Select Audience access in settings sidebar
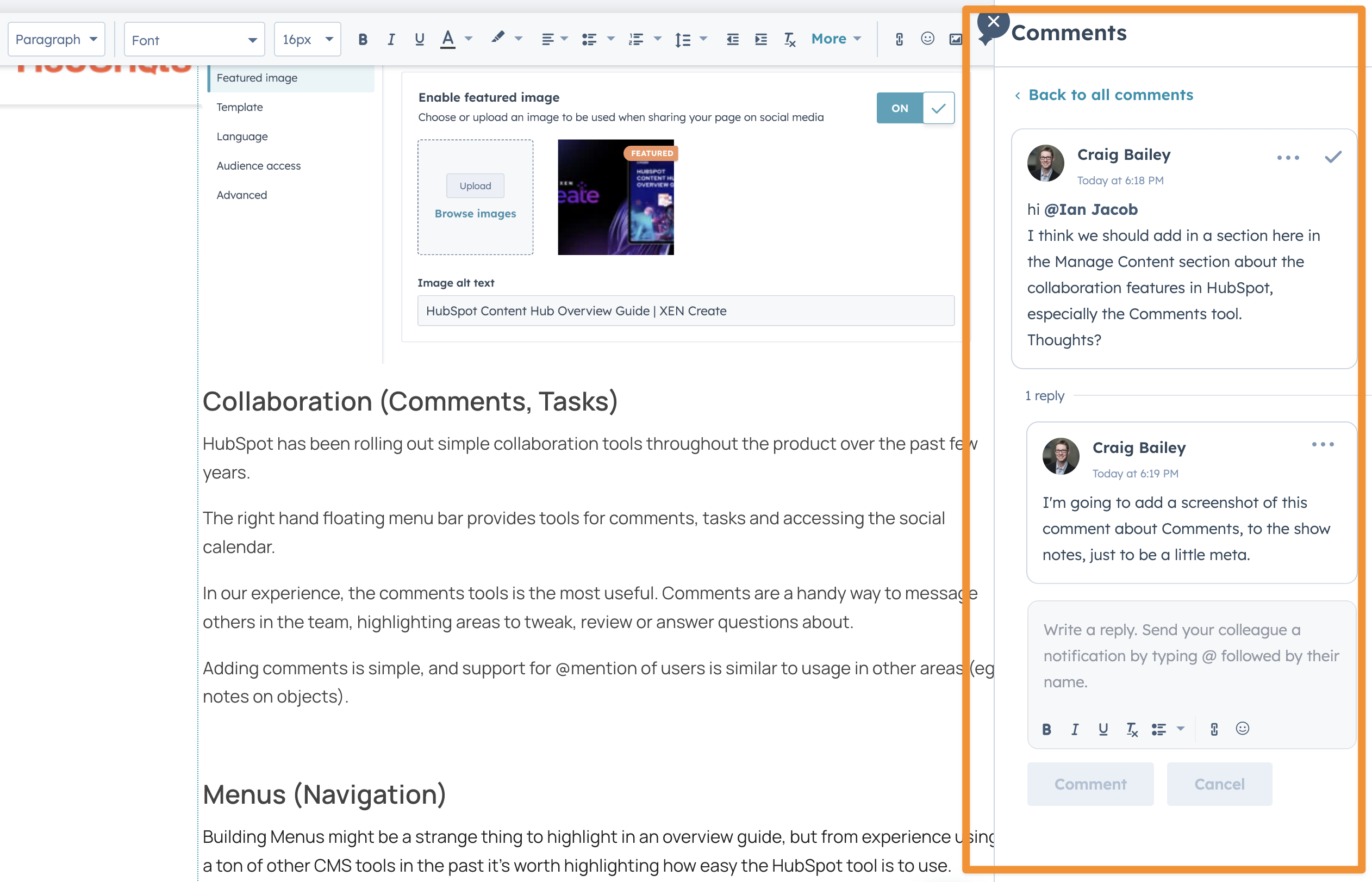The width and height of the screenshot is (1372, 882). tap(259, 165)
